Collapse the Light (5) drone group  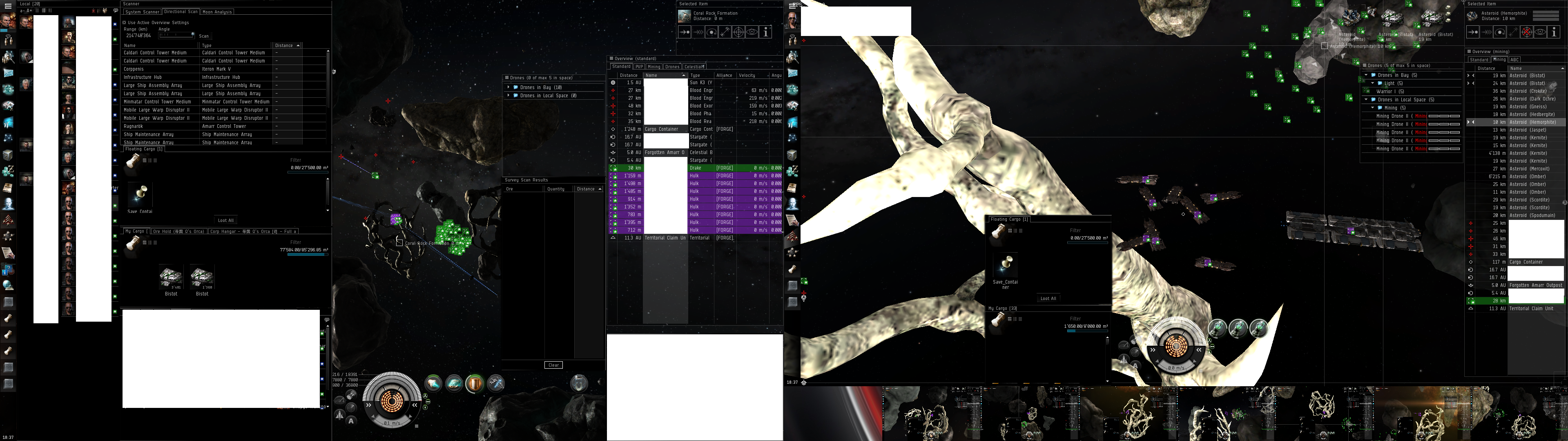click(1373, 83)
